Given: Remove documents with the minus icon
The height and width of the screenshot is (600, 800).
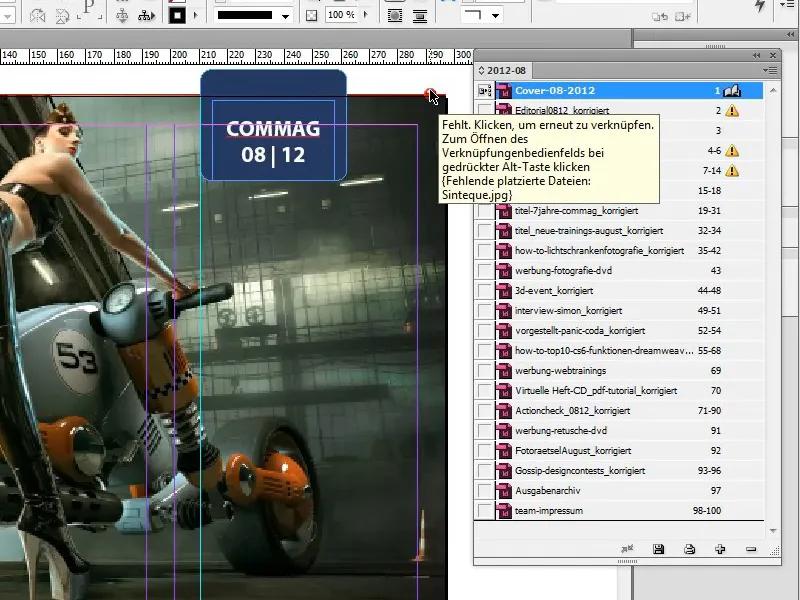Looking at the screenshot, I should tap(751, 549).
